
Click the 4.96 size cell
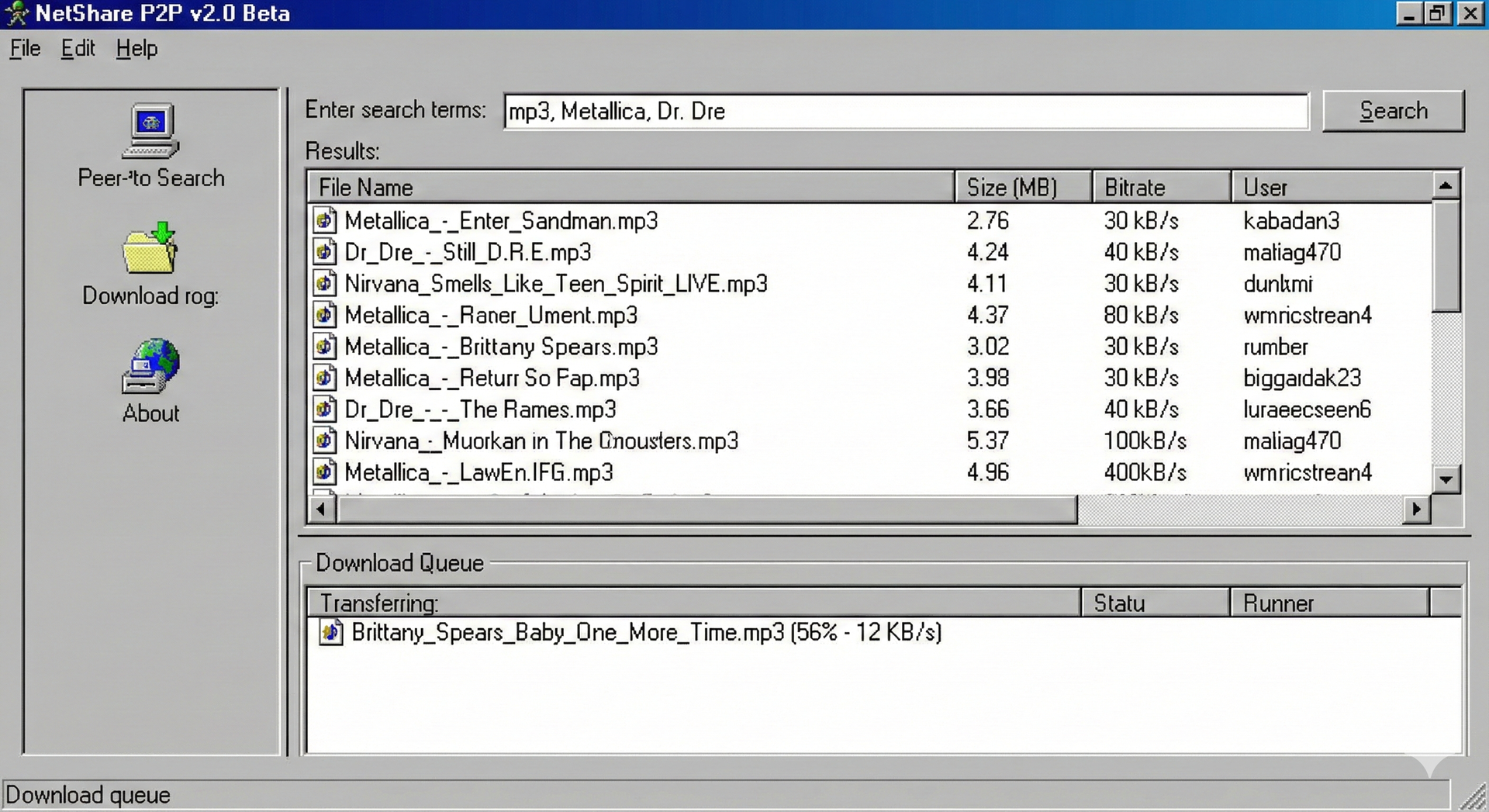coord(988,472)
